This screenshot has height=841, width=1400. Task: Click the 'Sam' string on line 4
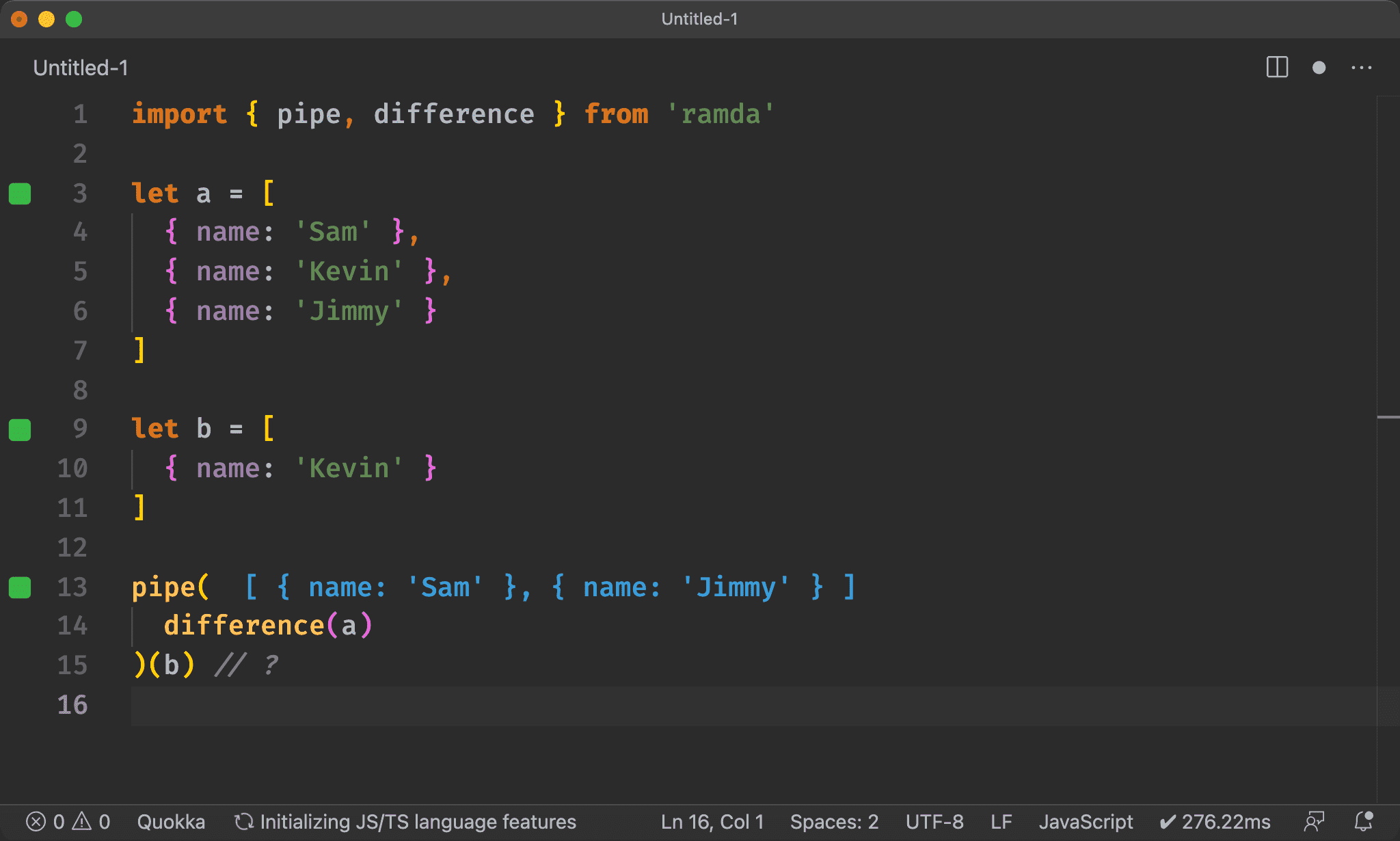tap(333, 232)
